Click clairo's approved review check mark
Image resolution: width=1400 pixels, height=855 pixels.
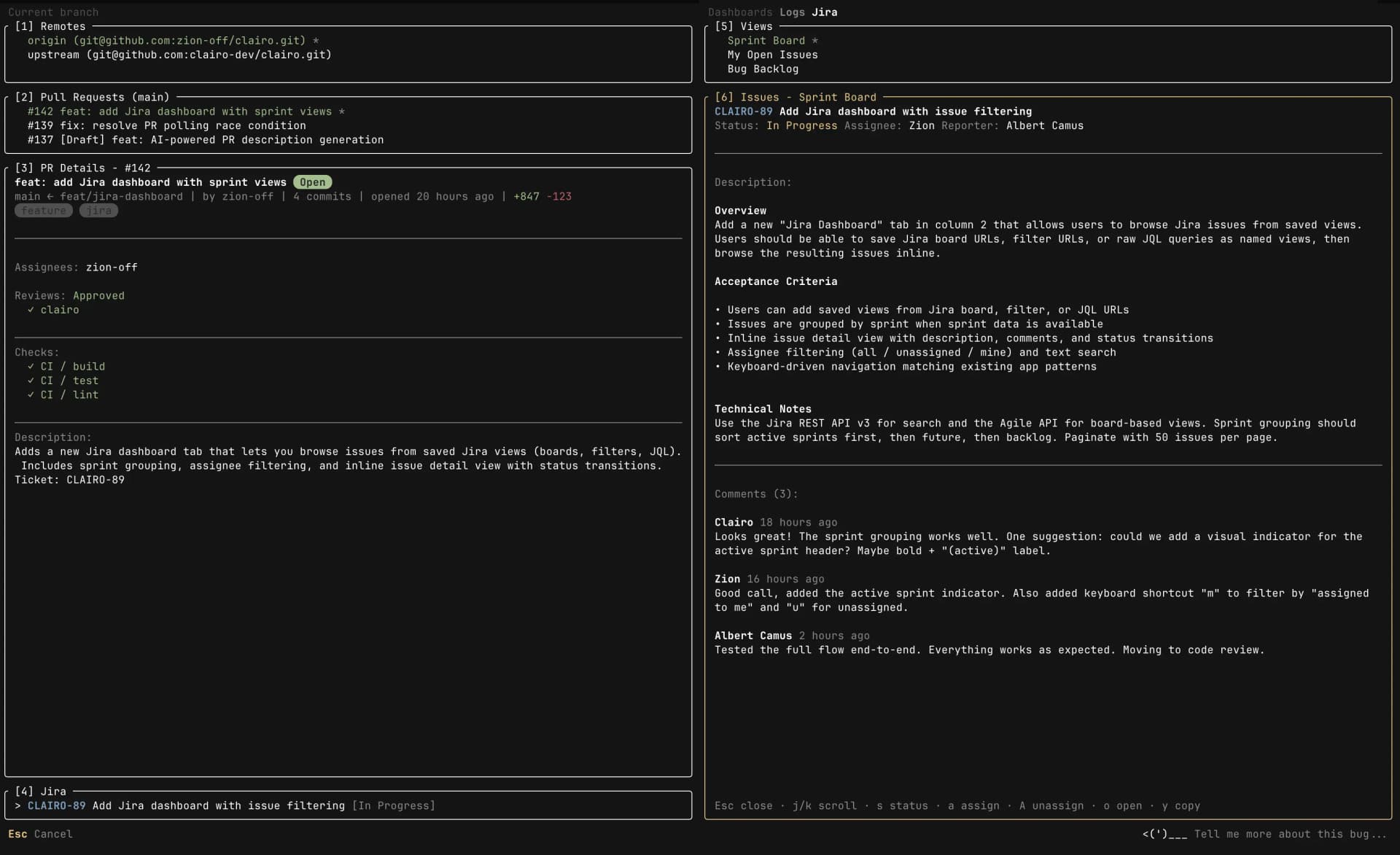[31, 310]
